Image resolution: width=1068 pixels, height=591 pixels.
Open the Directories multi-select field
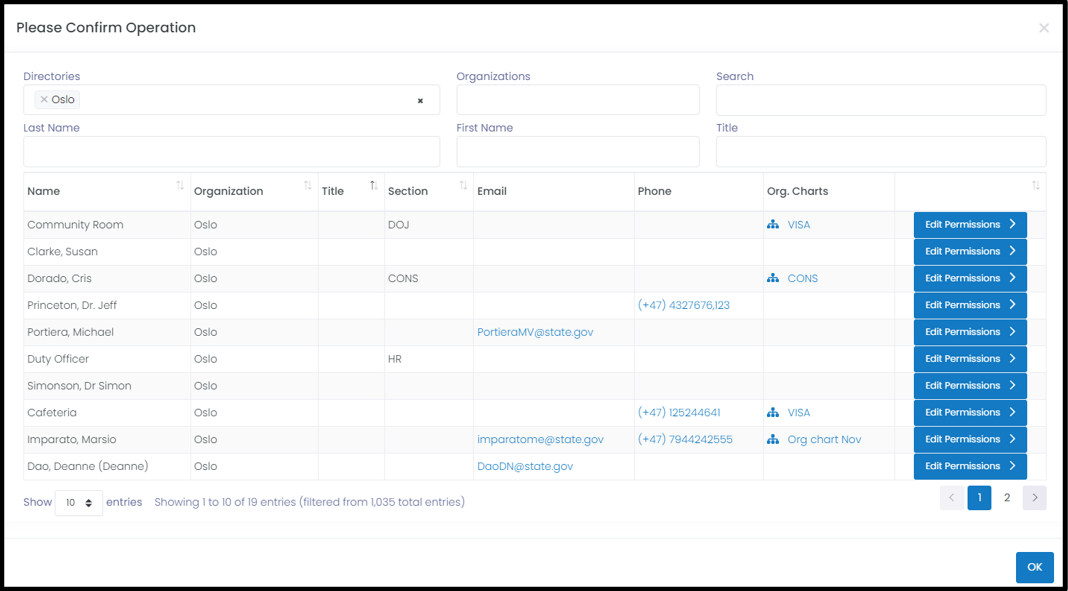232,100
